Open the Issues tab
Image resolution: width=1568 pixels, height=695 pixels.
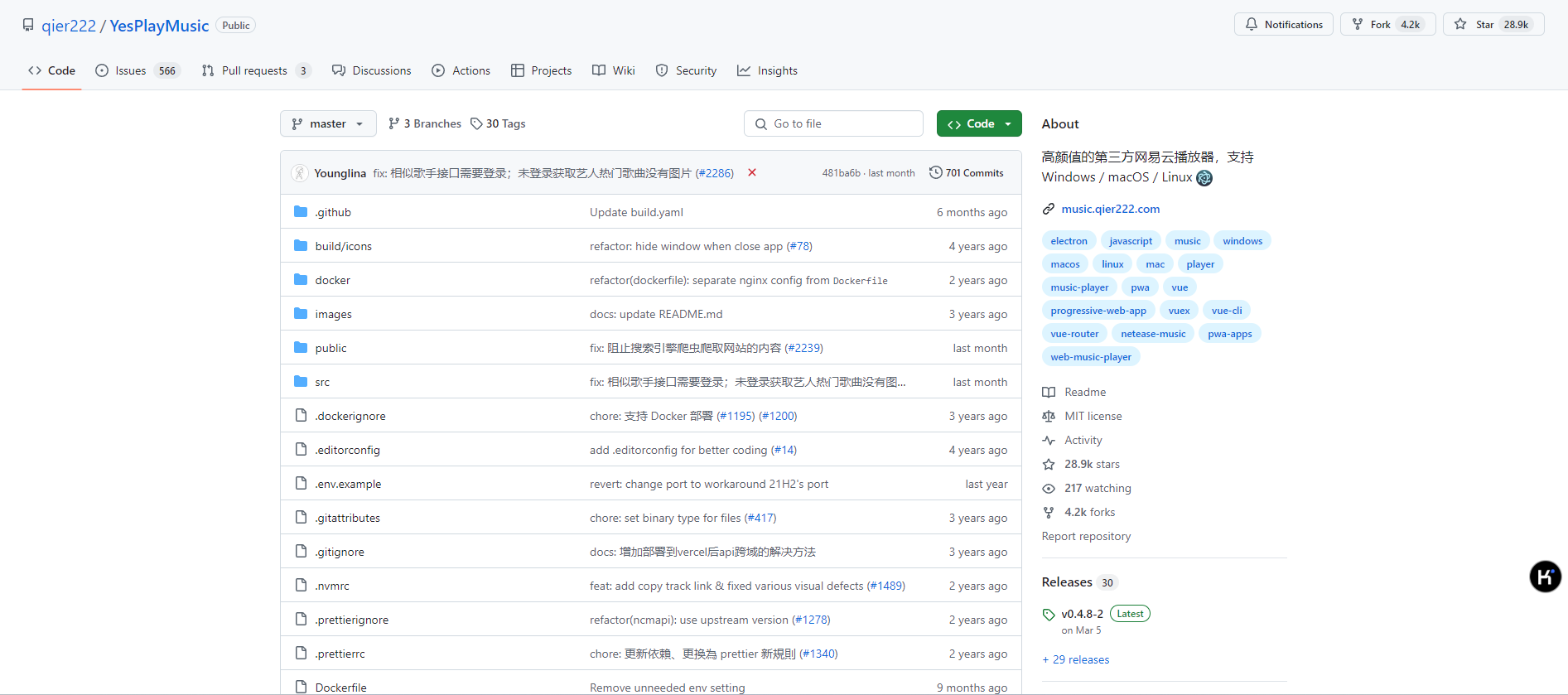click(138, 70)
